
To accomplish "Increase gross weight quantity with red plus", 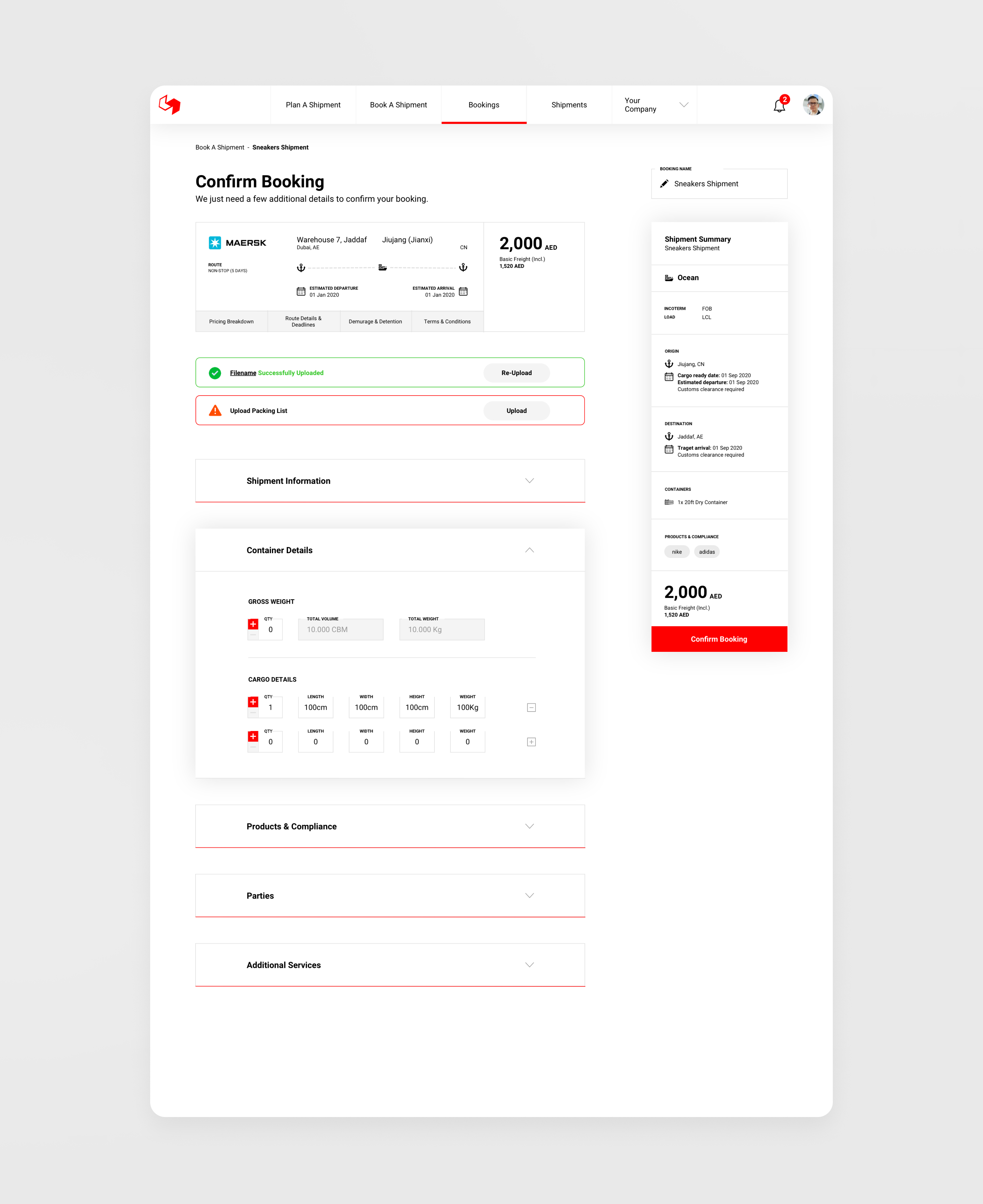I will [x=253, y=624].
